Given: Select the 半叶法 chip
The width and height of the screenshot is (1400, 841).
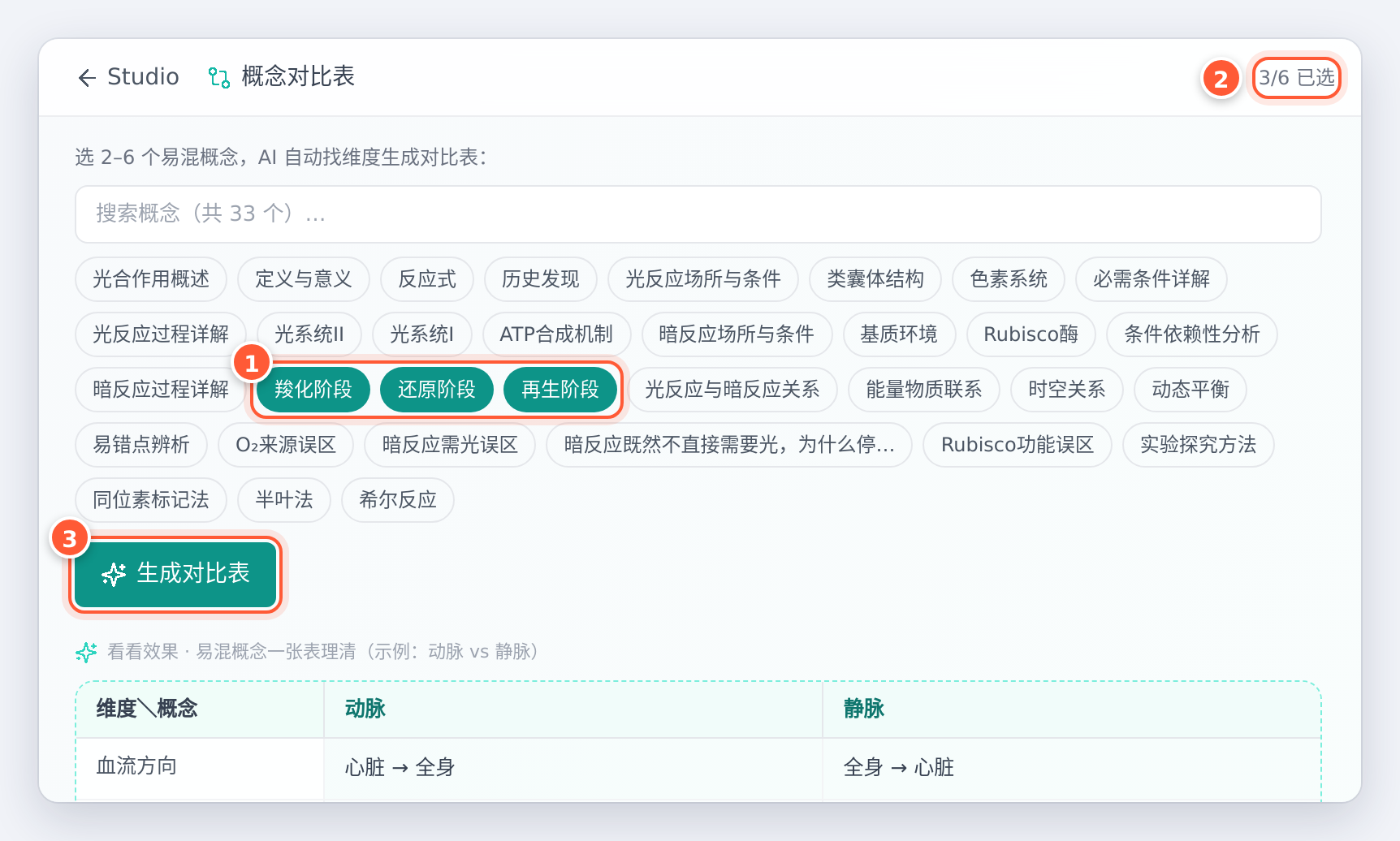Looking at the screenshot, I should [x=284, y=500].
